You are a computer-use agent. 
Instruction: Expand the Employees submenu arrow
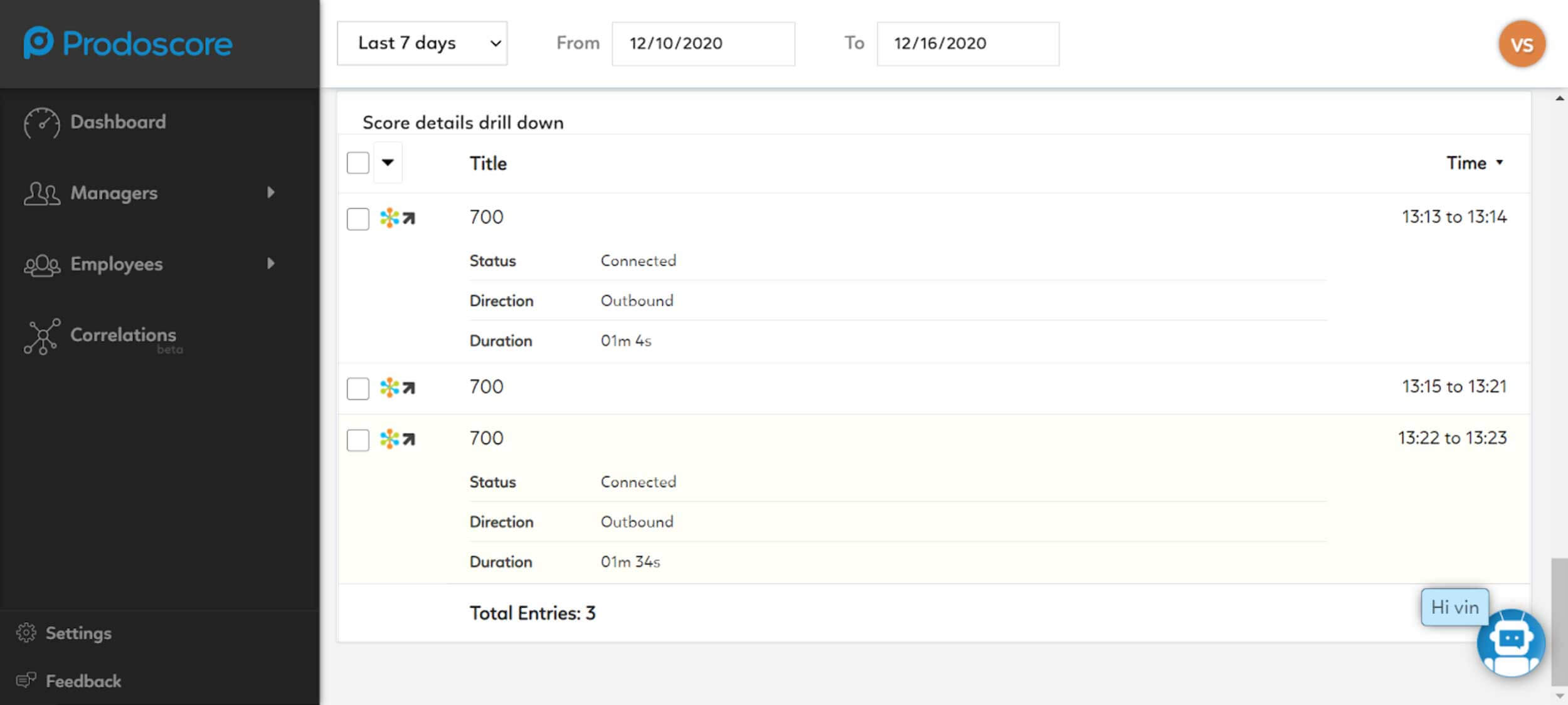click(x=271, y=263)
